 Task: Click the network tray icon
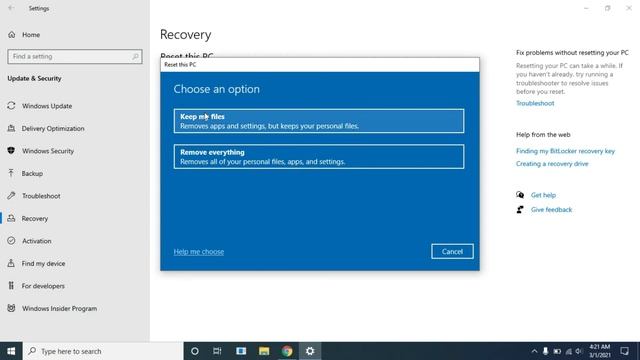tap(569, 351)
